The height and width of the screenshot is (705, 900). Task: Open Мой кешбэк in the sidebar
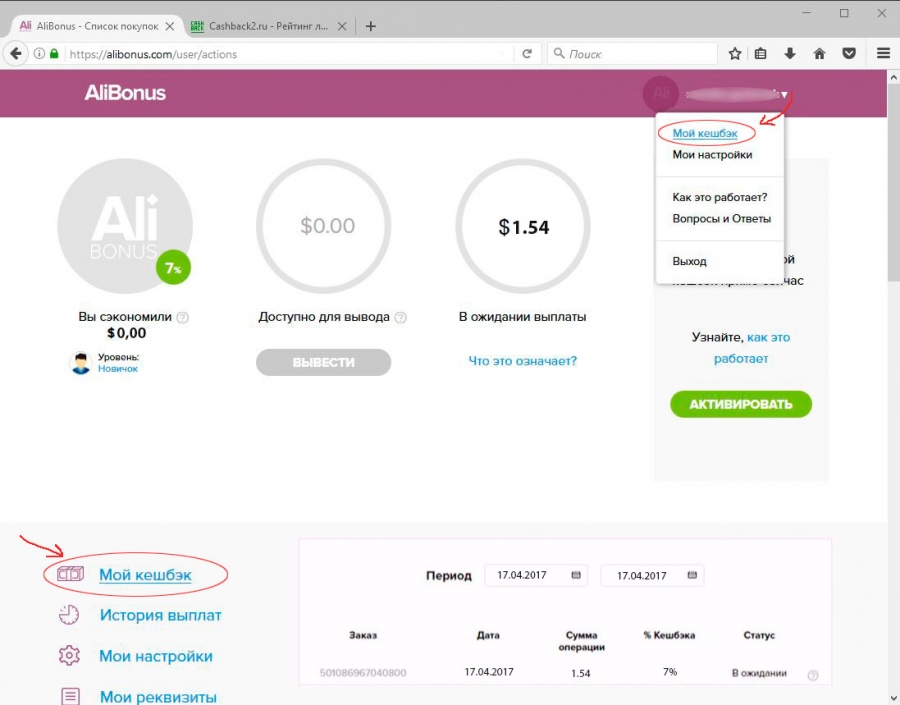point(145,575)
